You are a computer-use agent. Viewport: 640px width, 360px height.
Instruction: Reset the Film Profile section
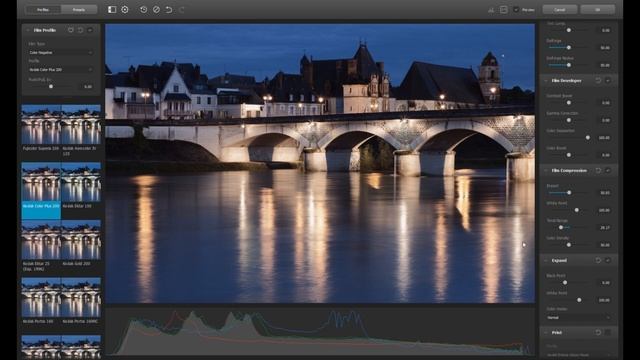coord(80,30)
